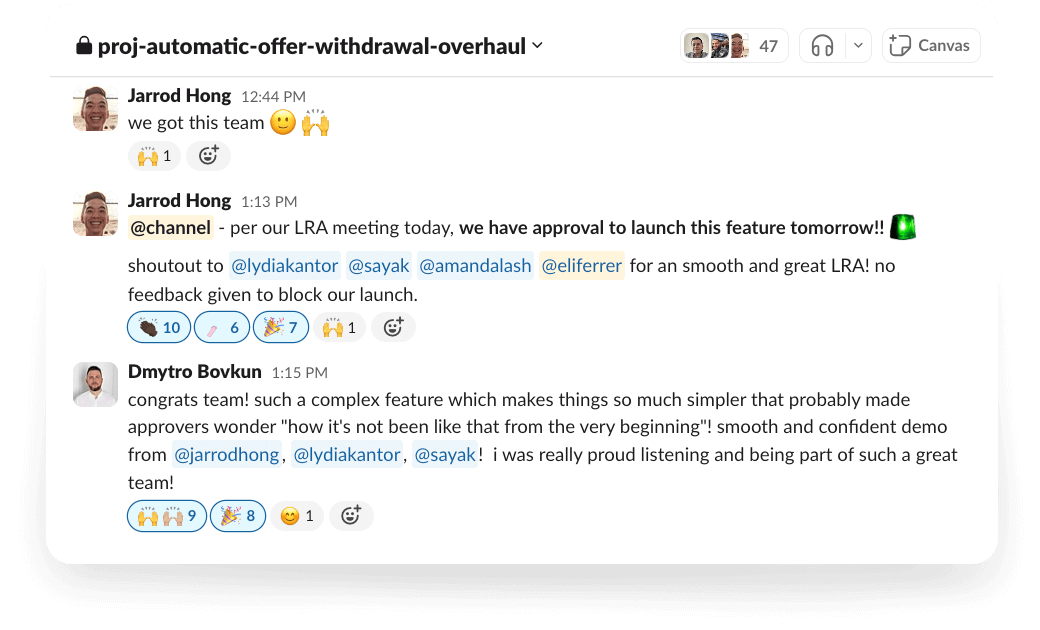
Task: Click the @eliferrer highlighted mention
Action: (x=581, y=265)
